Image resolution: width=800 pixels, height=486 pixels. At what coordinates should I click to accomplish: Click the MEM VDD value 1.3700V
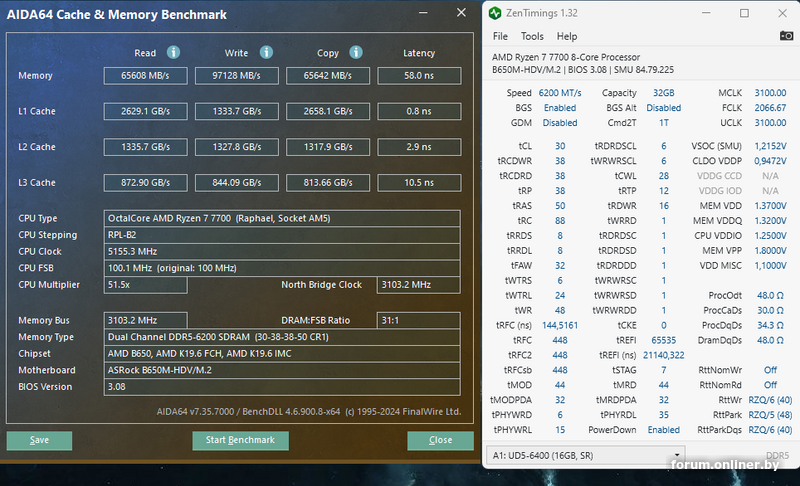pos(770,206)
